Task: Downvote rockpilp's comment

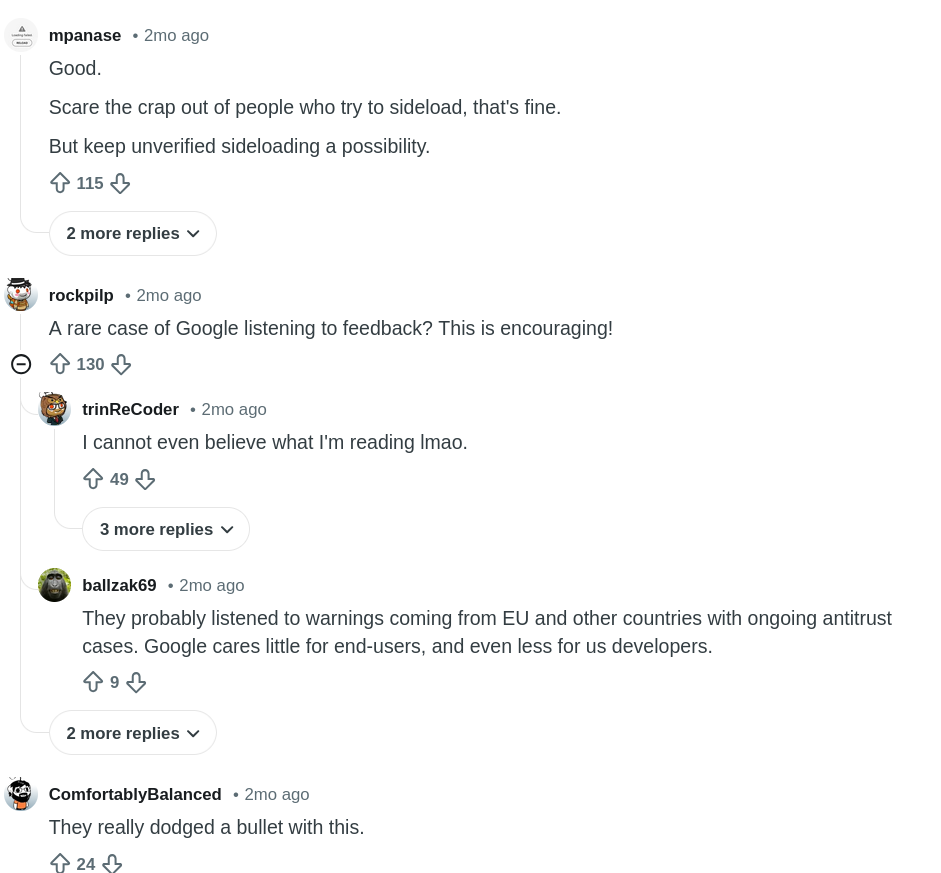Action: coord(121,364)
